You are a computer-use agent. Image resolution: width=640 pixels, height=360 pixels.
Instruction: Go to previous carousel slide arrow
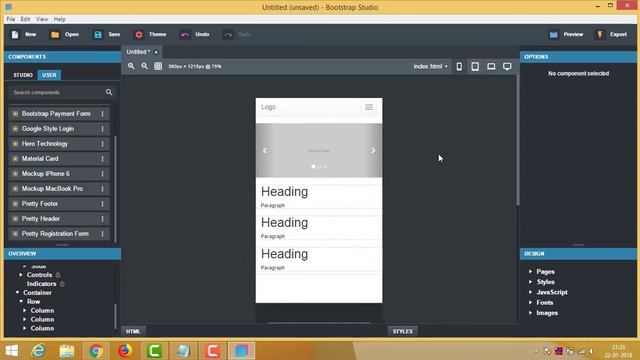[x=265, y=151]
